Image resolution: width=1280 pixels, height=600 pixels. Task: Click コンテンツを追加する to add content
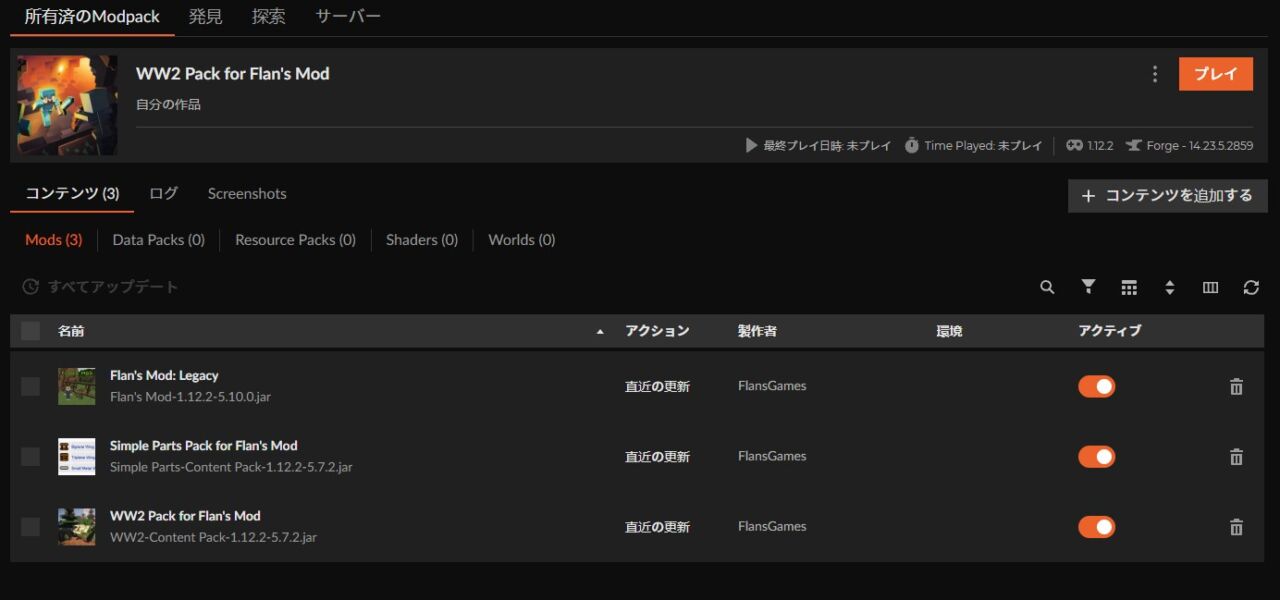[1166, 196]
